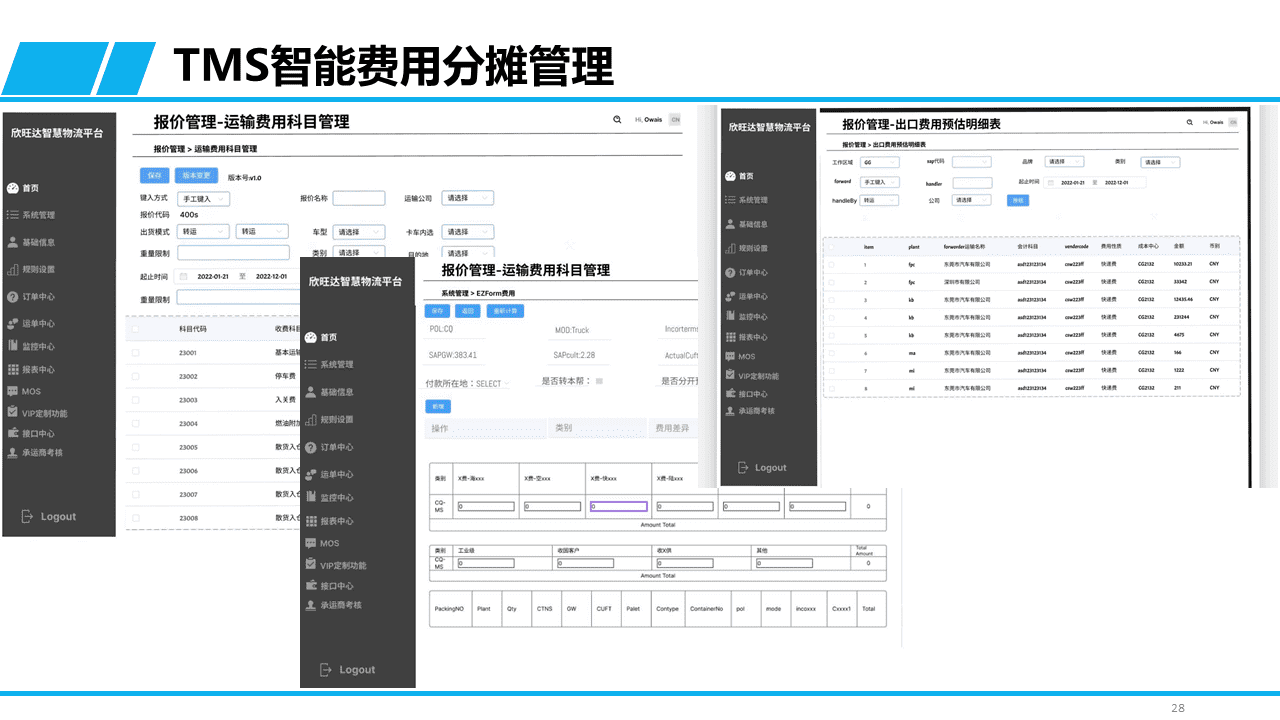Toggle 是否转本帮 checkbox in middle window
This screenshot has width=1280, height=720.
pyautogui.click(x=599, y=381)
